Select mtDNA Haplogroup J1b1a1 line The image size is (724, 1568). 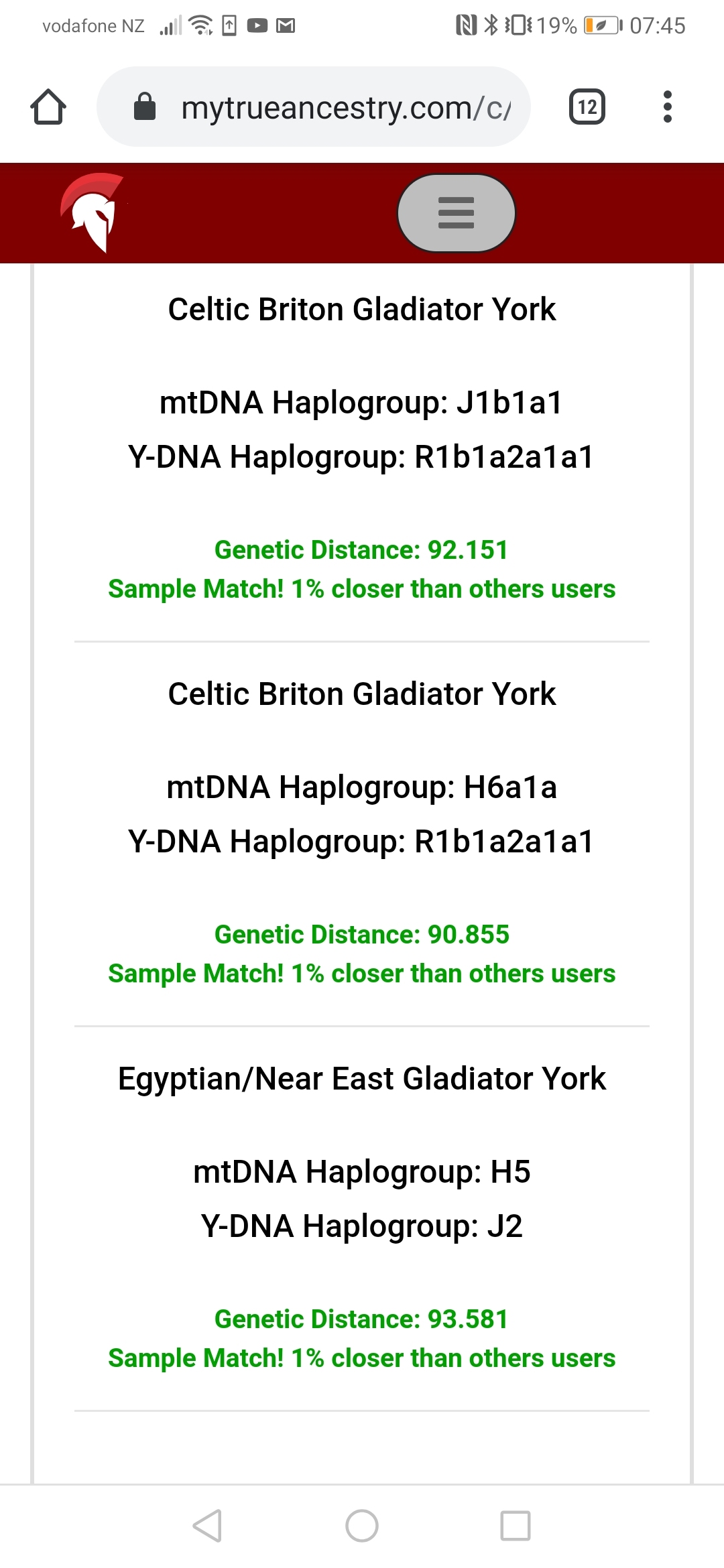[362, 403]
